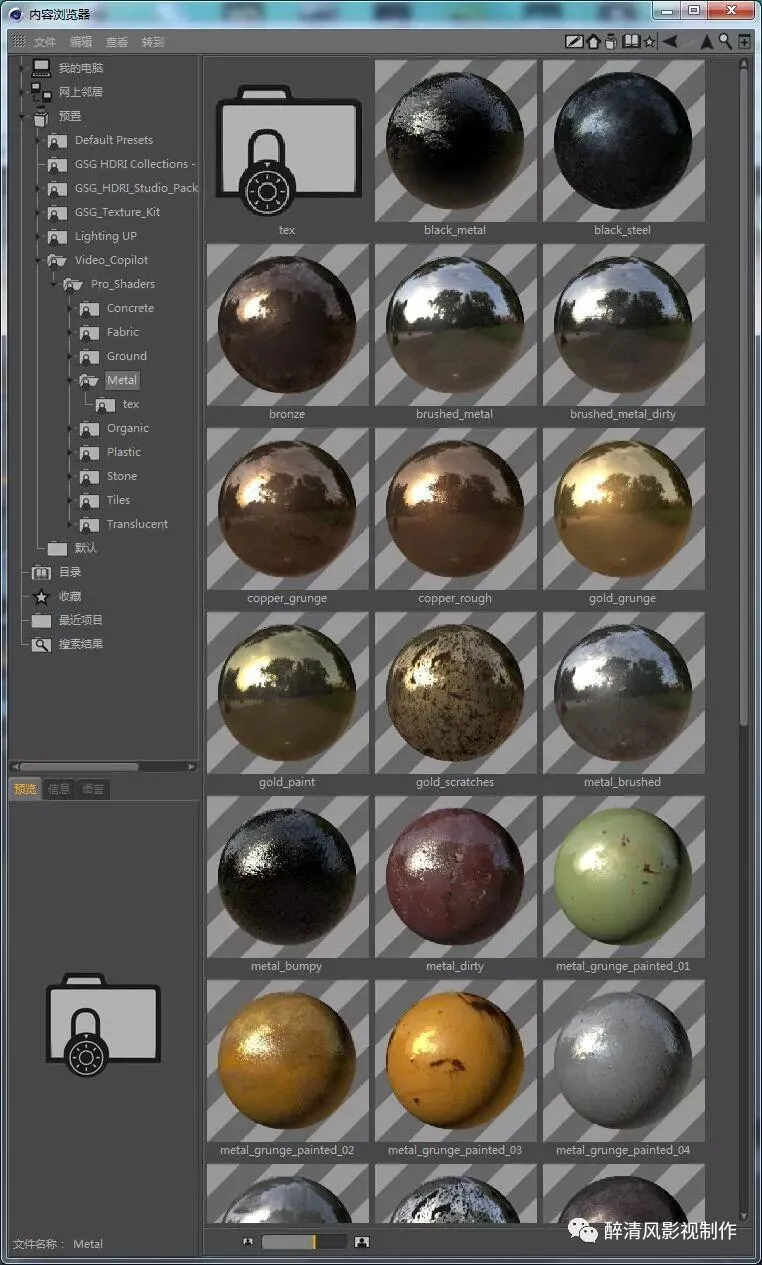
Task: Click the 网上邻居 network icon
Action: pyautogui.click(x=41, y=92)
